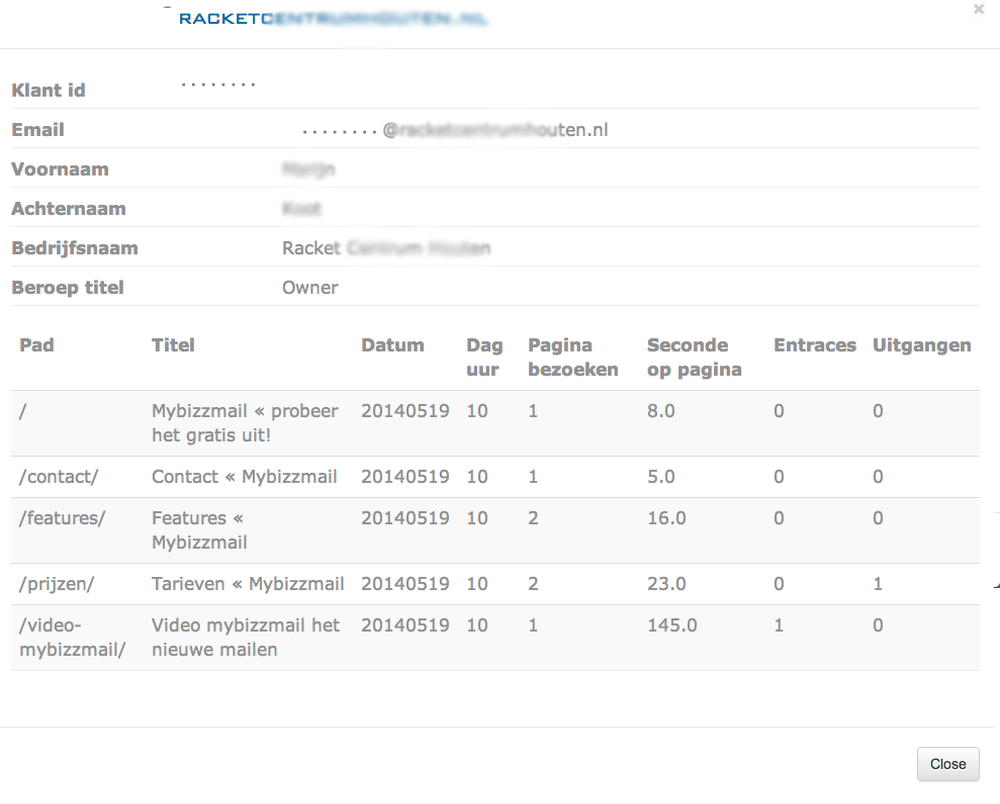Click the Seconde op pagina column header
Viewport: 1000px width, 804px height.
tap(694, 357)
